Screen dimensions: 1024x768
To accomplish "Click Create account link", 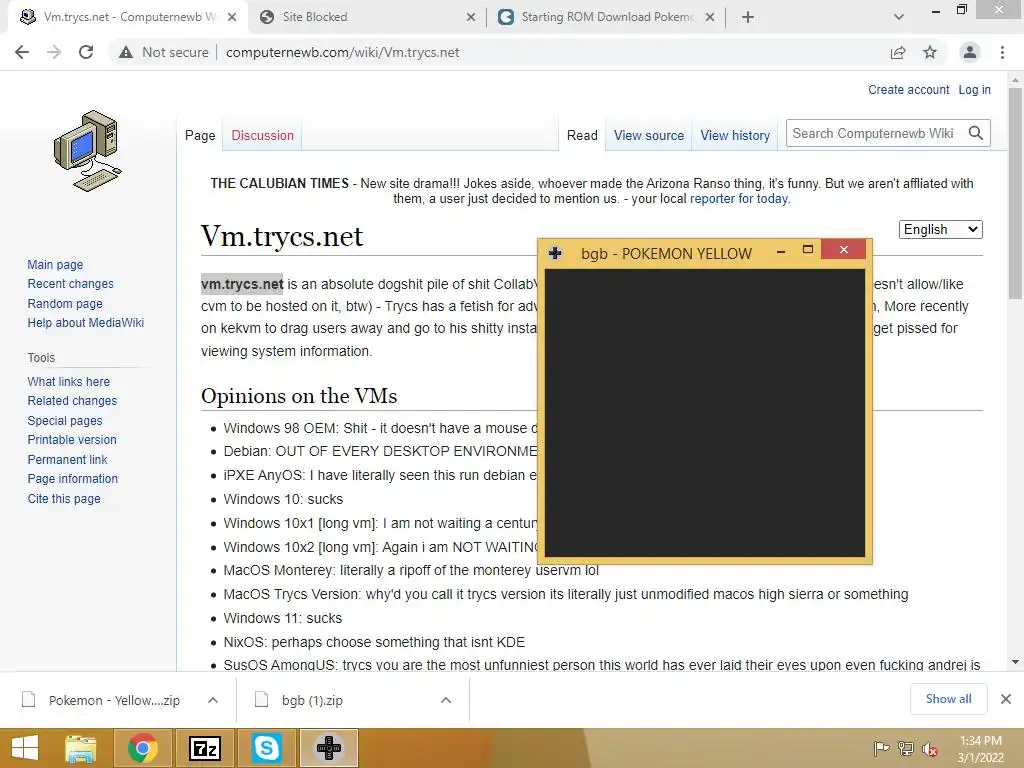I will click(908, 89).
